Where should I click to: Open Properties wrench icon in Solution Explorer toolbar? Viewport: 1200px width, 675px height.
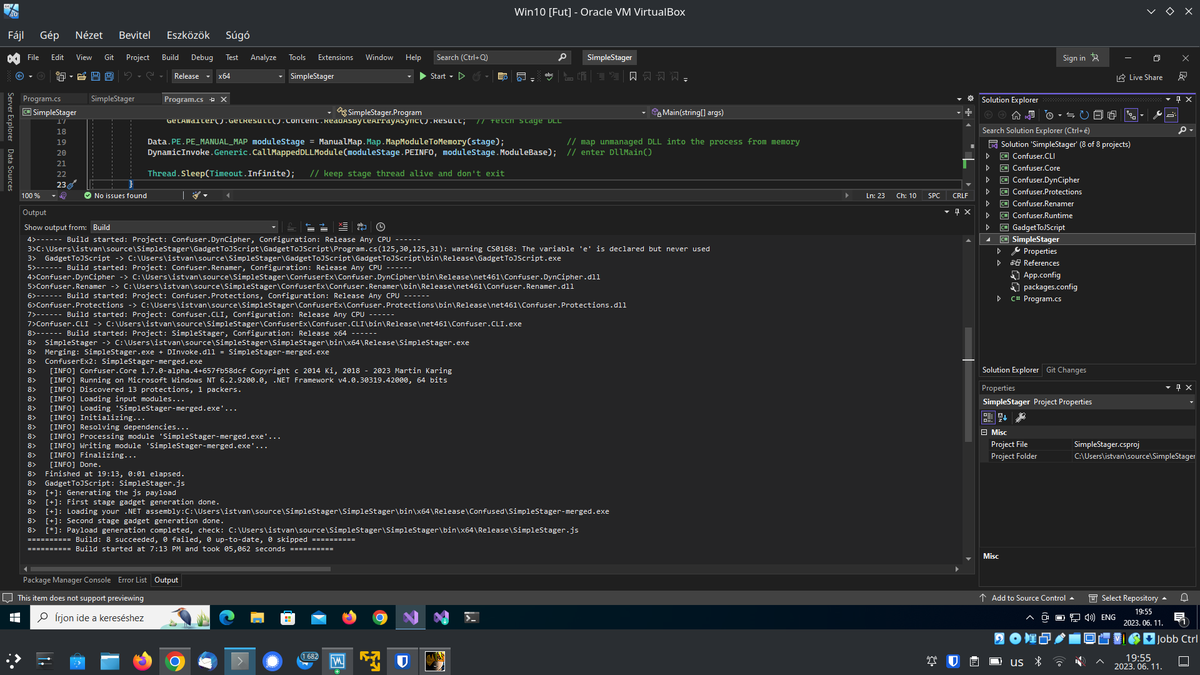pyautogui.click(x=1157, y=115)
